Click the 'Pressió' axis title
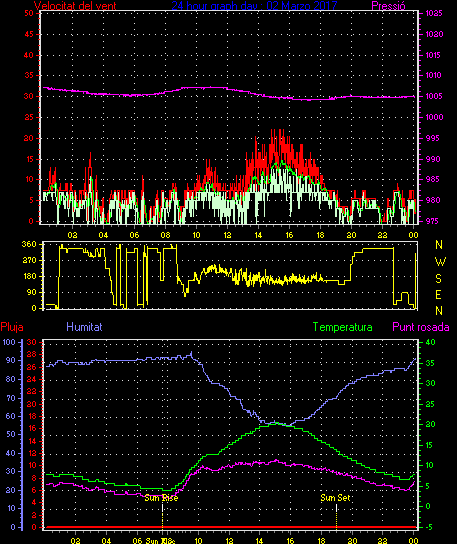457x544 pixels. pyautogui.click(x=388, y=6)
